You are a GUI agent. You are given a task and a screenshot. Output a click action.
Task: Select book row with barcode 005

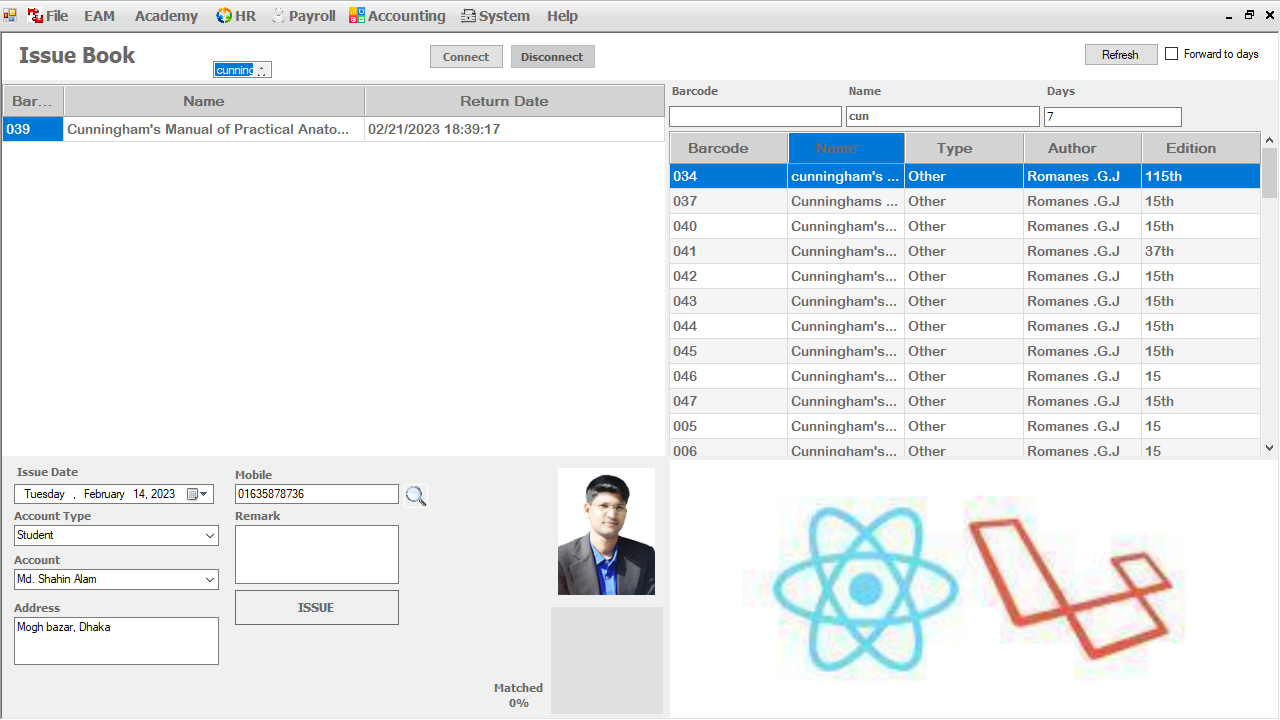(965, 426)
